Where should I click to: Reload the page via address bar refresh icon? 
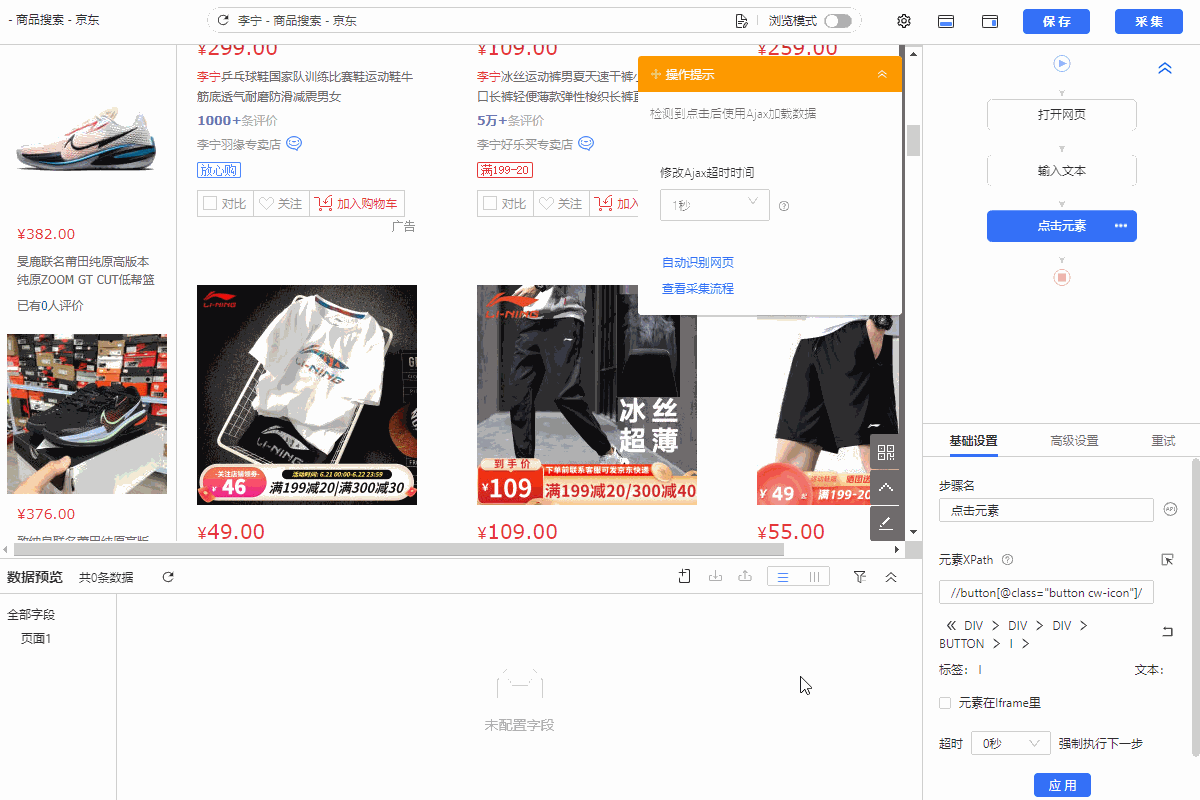tap(223, 21)
